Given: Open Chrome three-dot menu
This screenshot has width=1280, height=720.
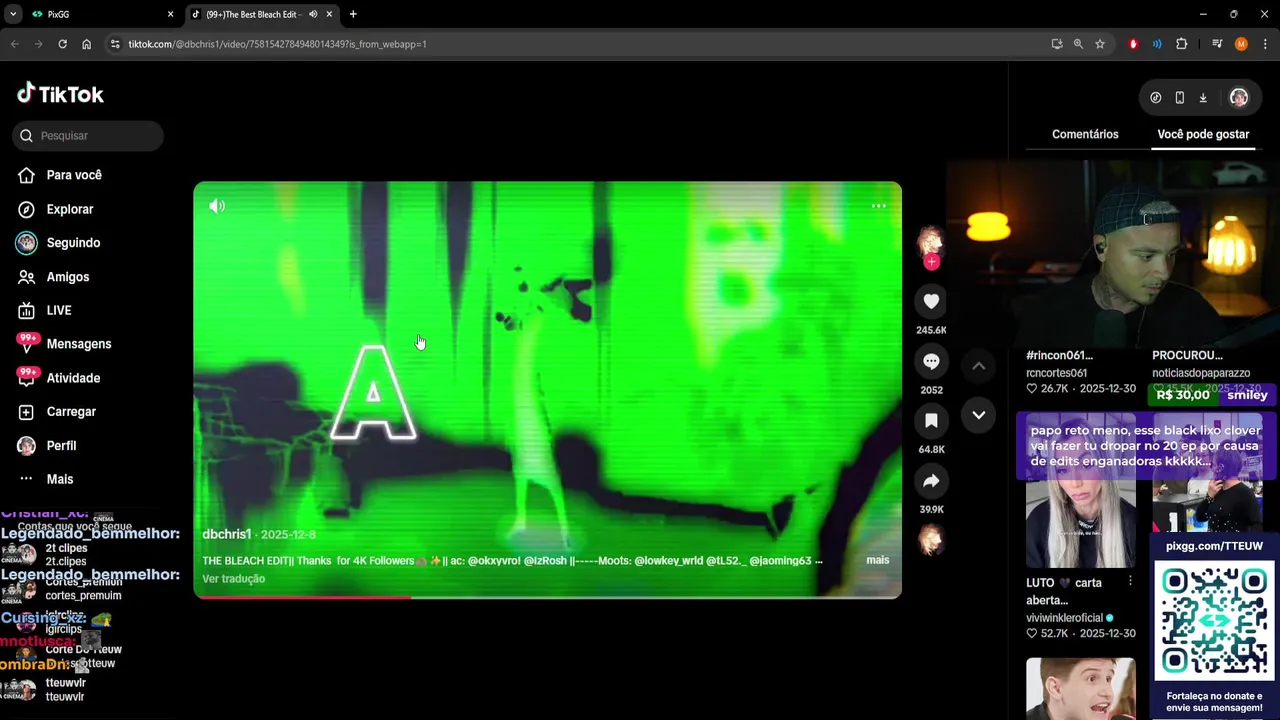Looking at the screenshot, I should point(1265,44).
